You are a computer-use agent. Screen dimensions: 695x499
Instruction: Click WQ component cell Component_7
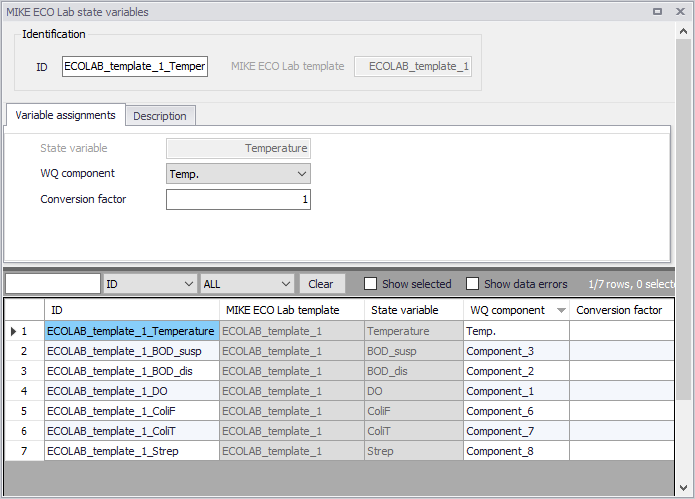(516, 431)
